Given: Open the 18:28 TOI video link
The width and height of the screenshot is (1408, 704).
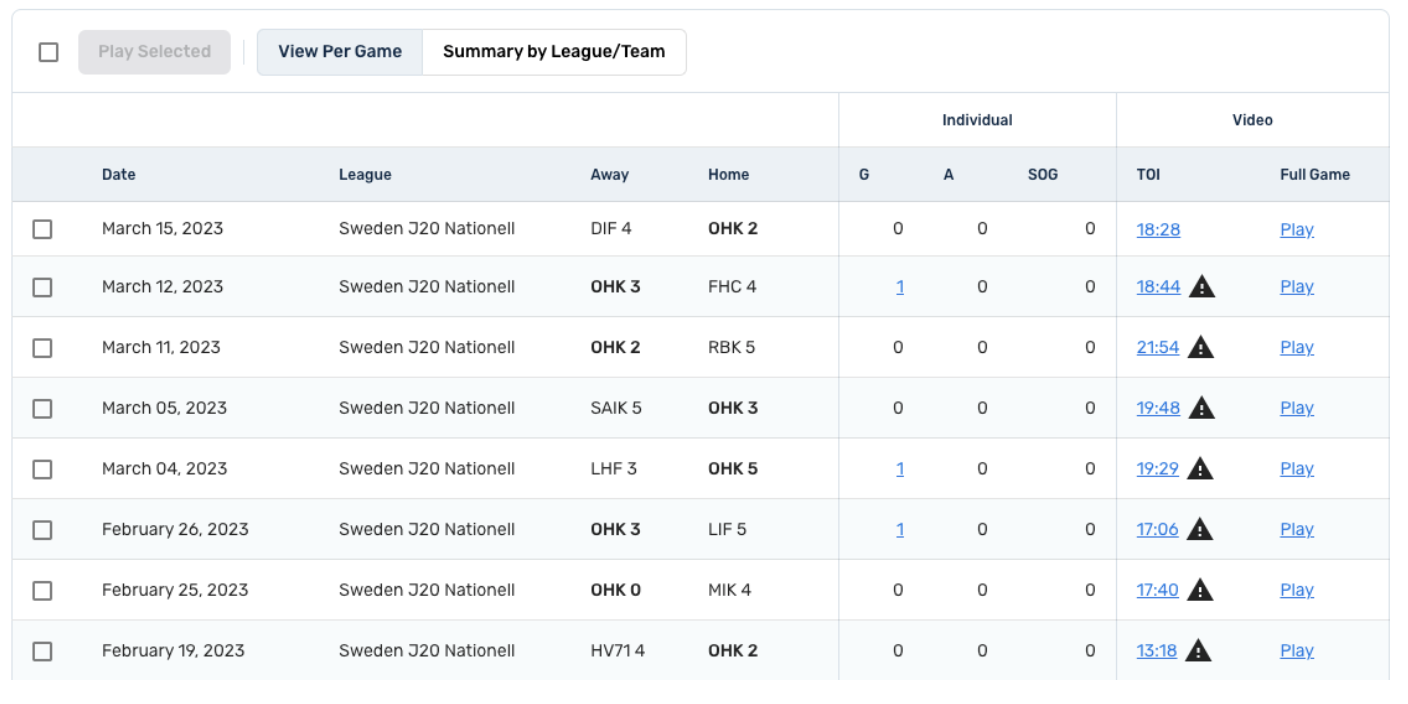Looking at the screenshot, I should coord(1158,230).
